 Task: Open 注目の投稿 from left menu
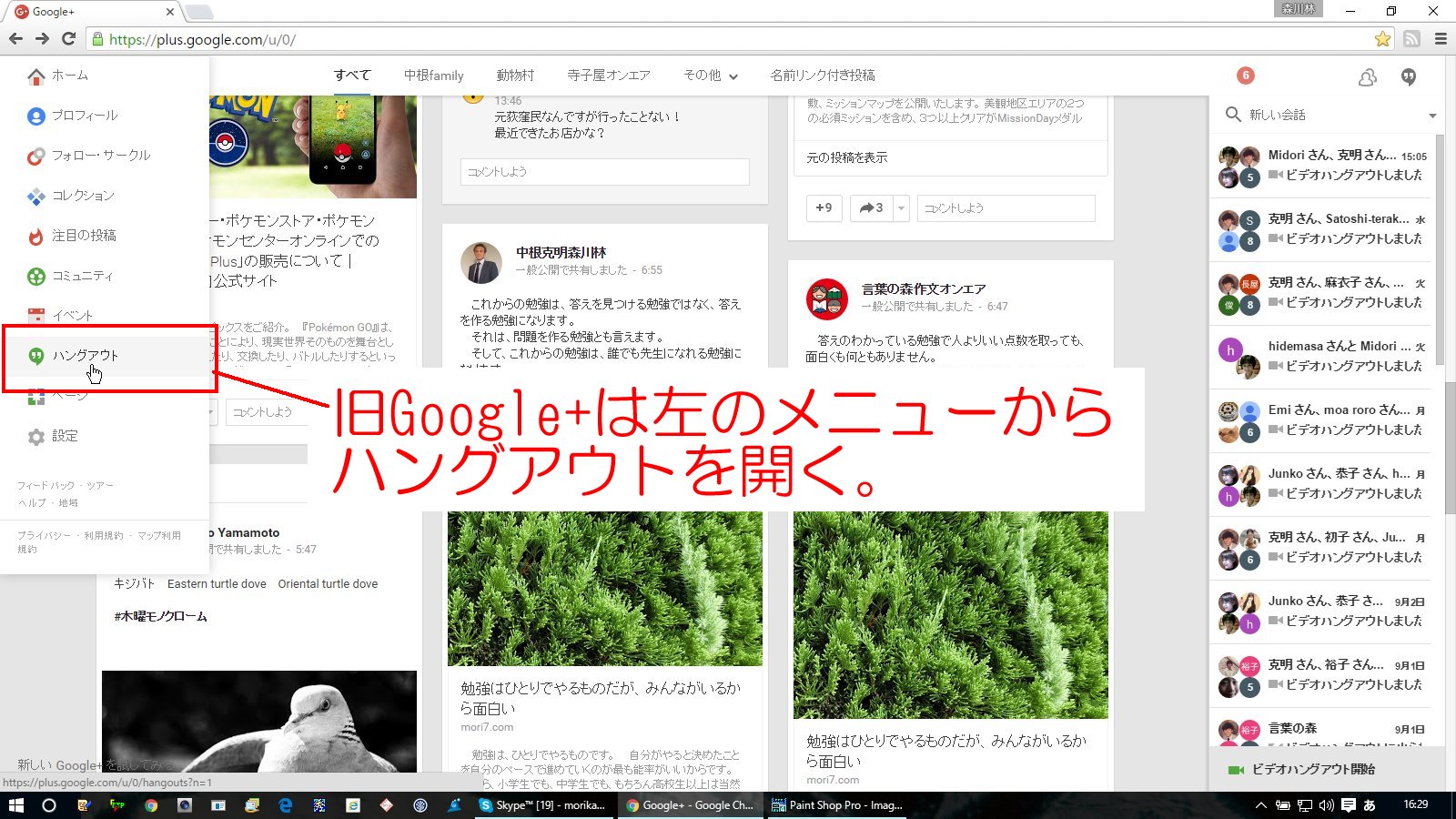click(x=72, y=236)
